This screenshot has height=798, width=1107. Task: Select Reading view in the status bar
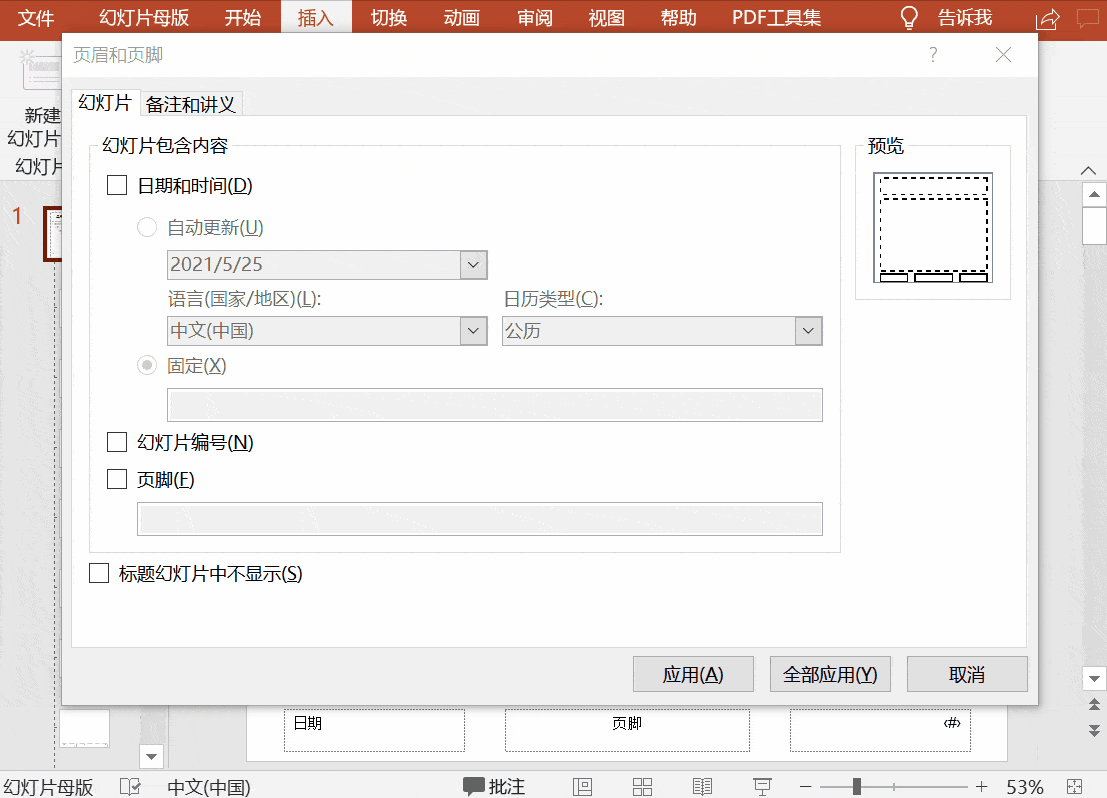(702, 786)
